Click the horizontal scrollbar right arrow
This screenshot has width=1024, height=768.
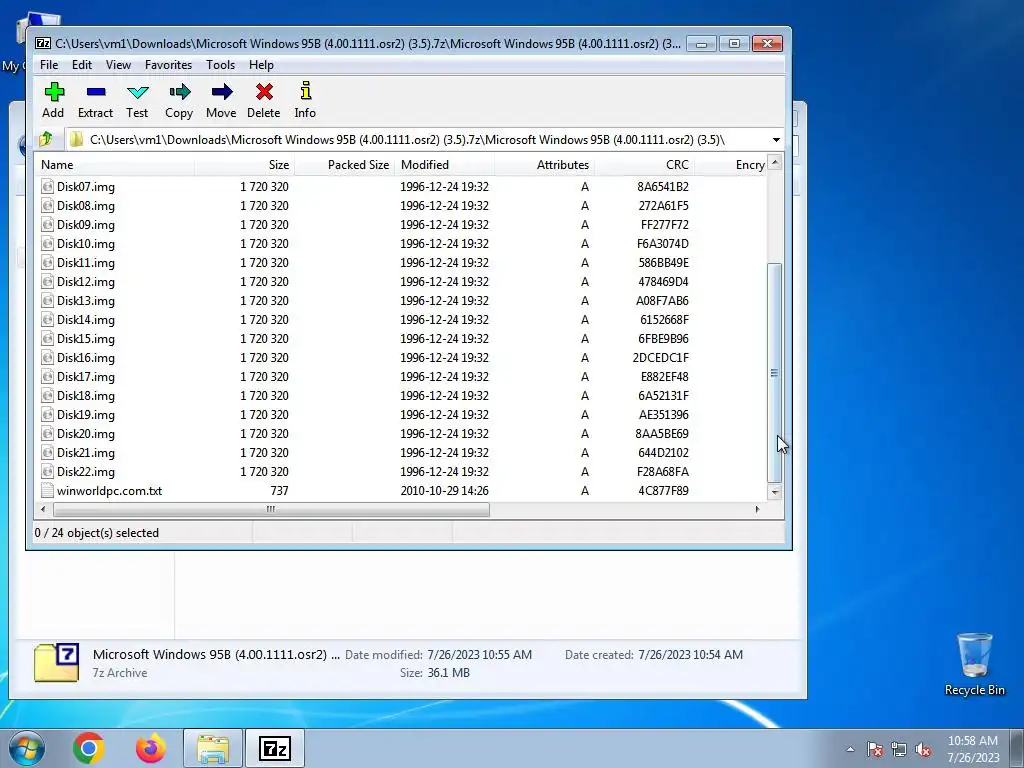[x=757, y=509]
